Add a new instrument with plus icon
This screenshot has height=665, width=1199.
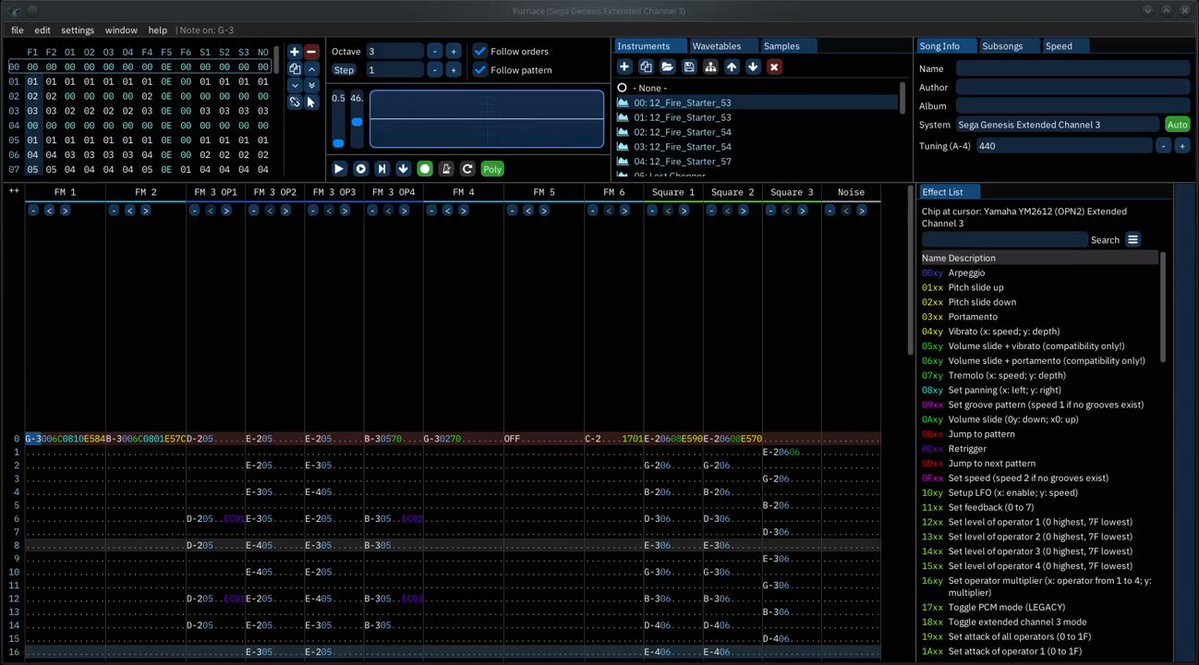(x=624, y=67)
